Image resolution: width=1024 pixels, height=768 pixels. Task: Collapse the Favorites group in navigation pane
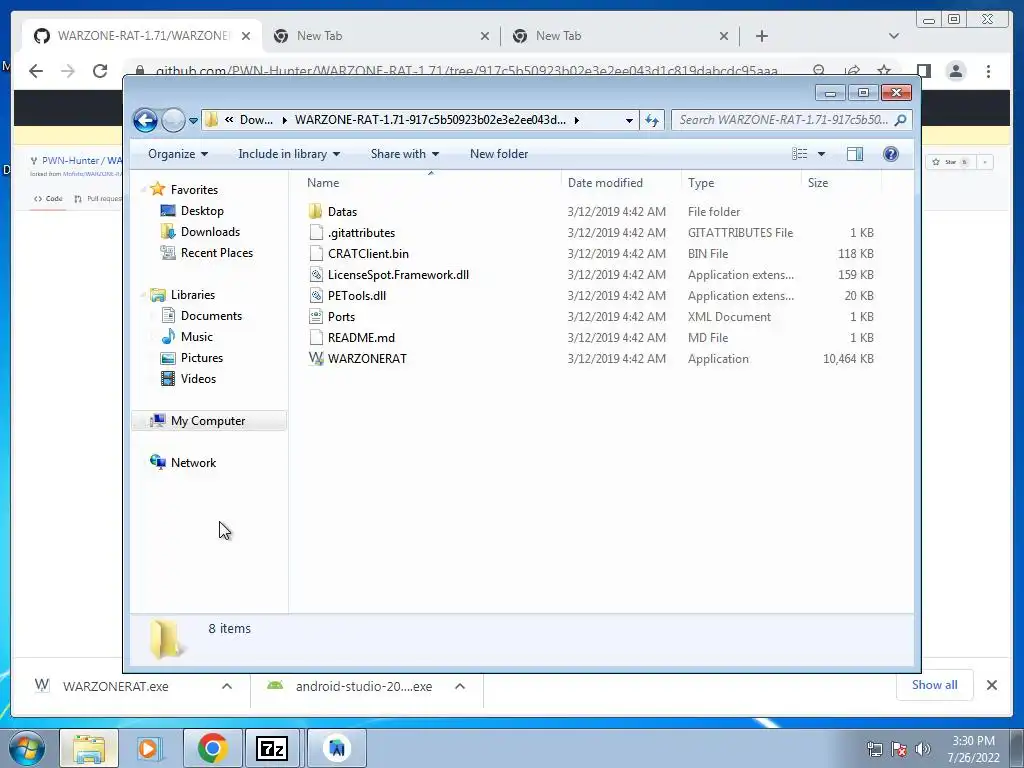coord(143,190)
